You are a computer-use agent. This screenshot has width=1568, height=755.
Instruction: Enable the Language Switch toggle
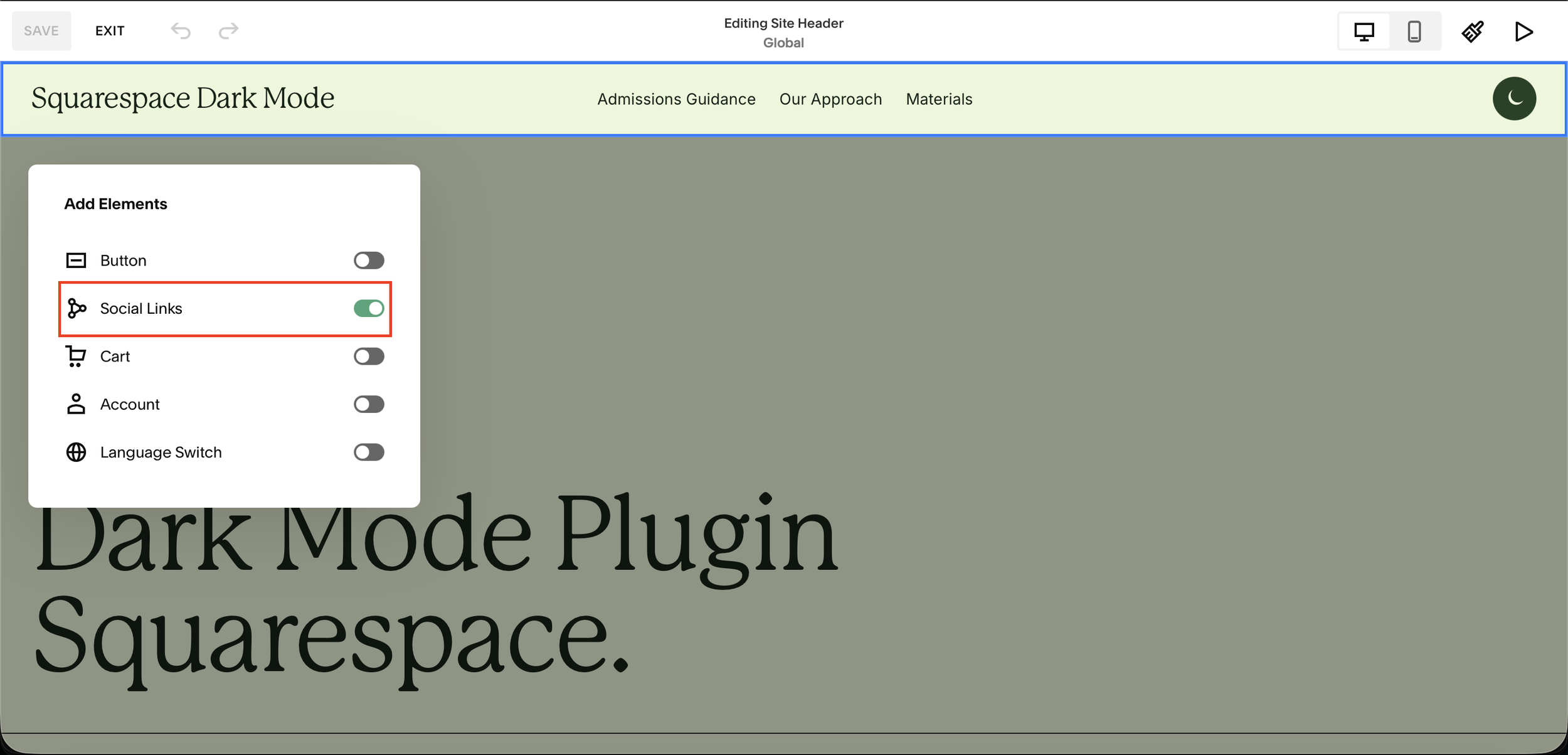[369, 452]
